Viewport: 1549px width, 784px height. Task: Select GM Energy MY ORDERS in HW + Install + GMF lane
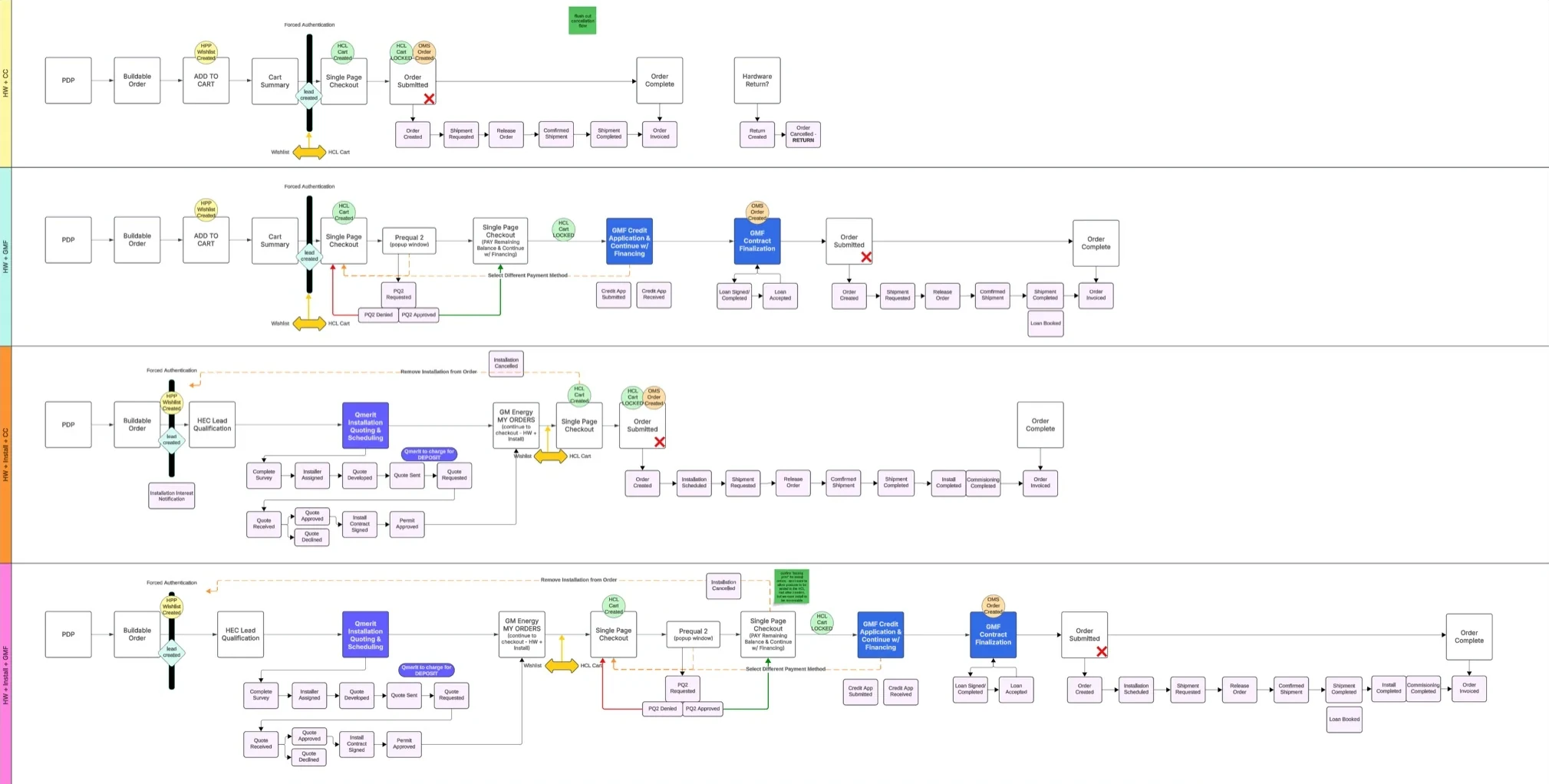pyautogui.click(x=522, y=634)
